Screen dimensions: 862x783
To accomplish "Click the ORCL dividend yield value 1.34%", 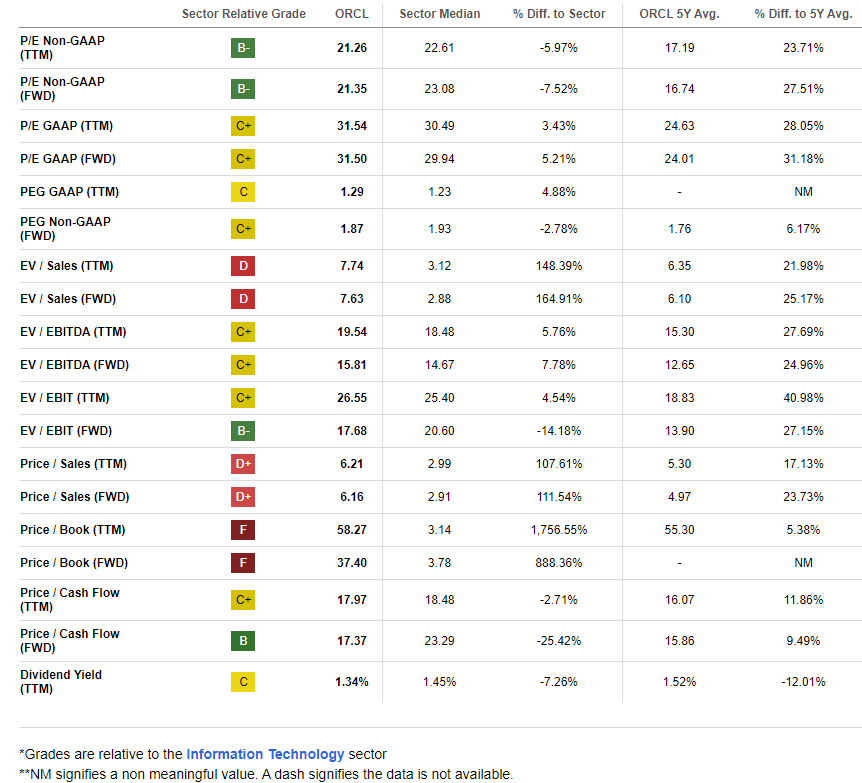I will (x=352, y=682).
